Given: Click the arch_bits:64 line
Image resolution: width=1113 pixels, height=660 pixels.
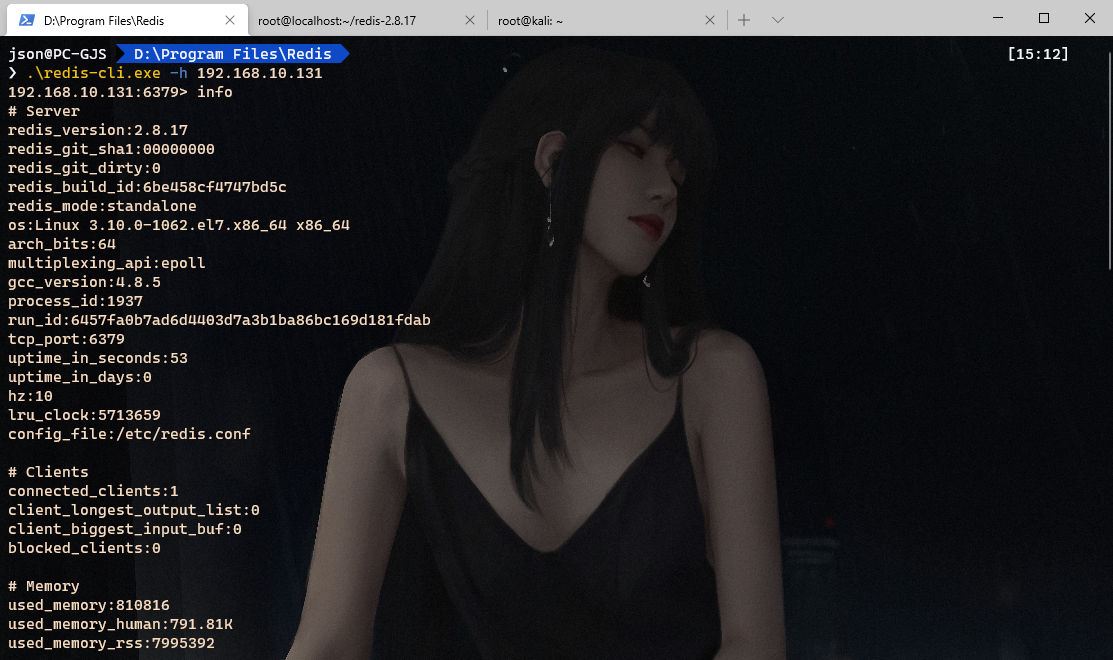Looking at the screenshot, I should pos(62,244).
